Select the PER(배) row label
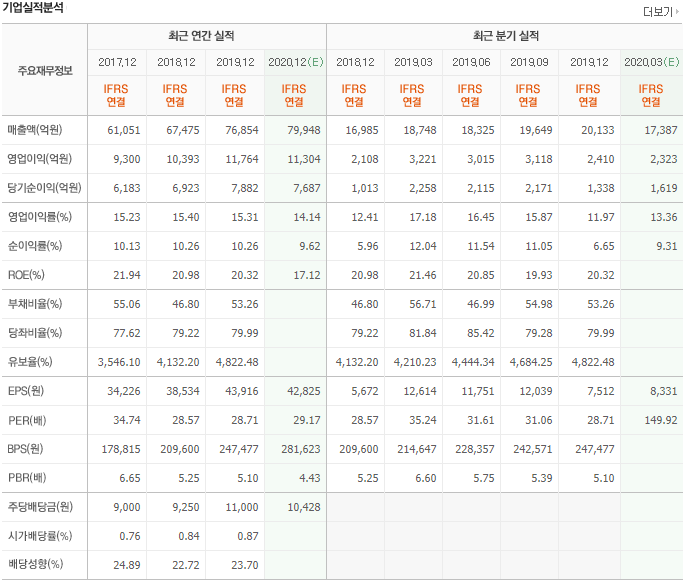The width and height of the screenshot is (692, 583). pyautogui.click(x=27, y=420)
